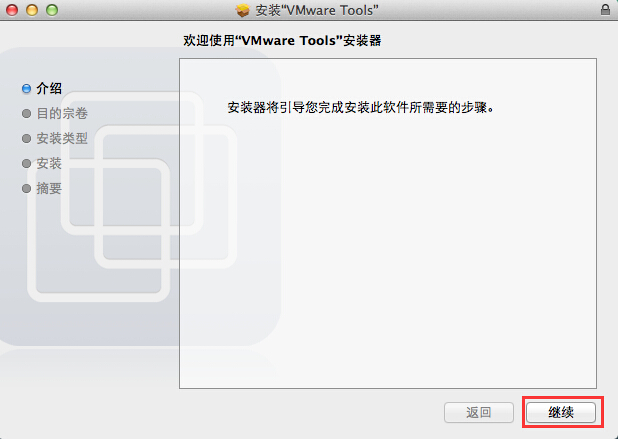Select the 安装 step label
This screenshot has height=439, width=618.
(x=49, y=163)
